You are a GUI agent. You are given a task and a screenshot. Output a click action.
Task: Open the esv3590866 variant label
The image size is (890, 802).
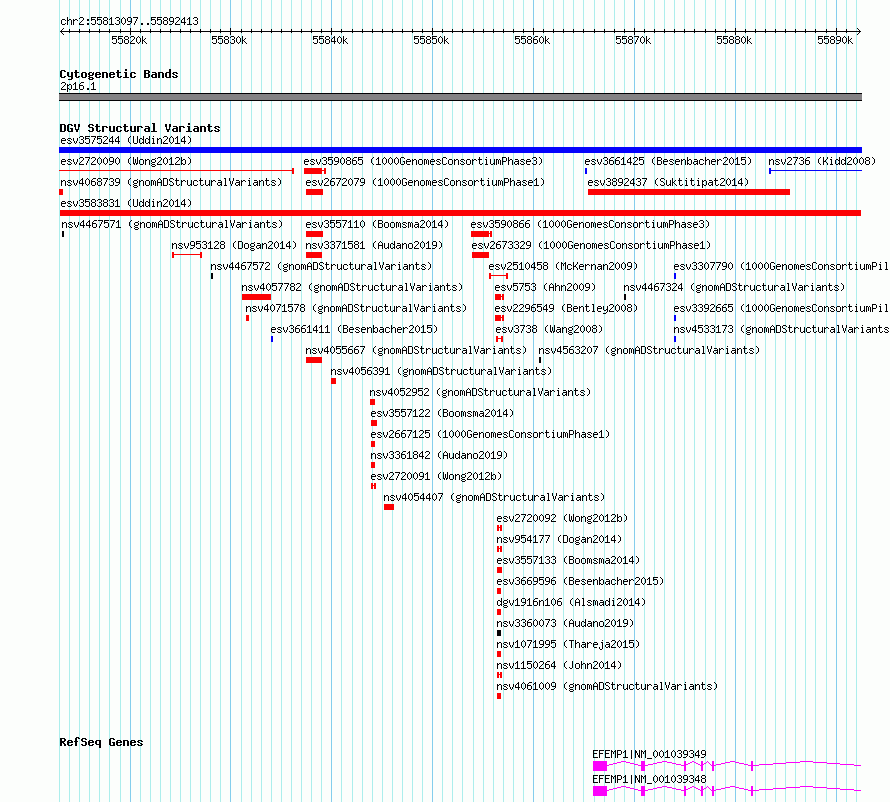590,224
